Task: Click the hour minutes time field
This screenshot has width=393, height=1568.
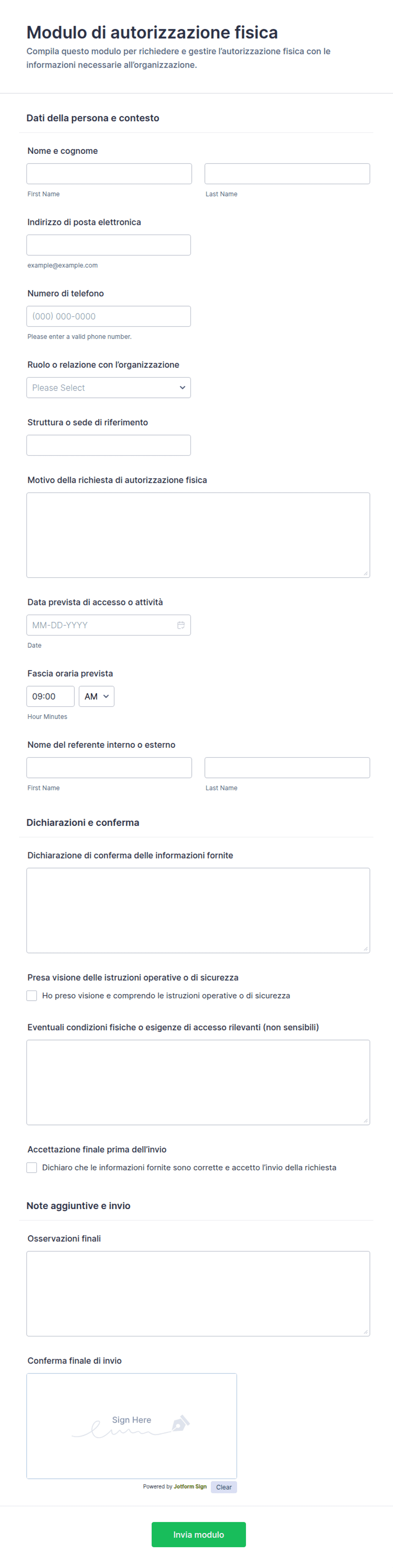Action: 50,696
